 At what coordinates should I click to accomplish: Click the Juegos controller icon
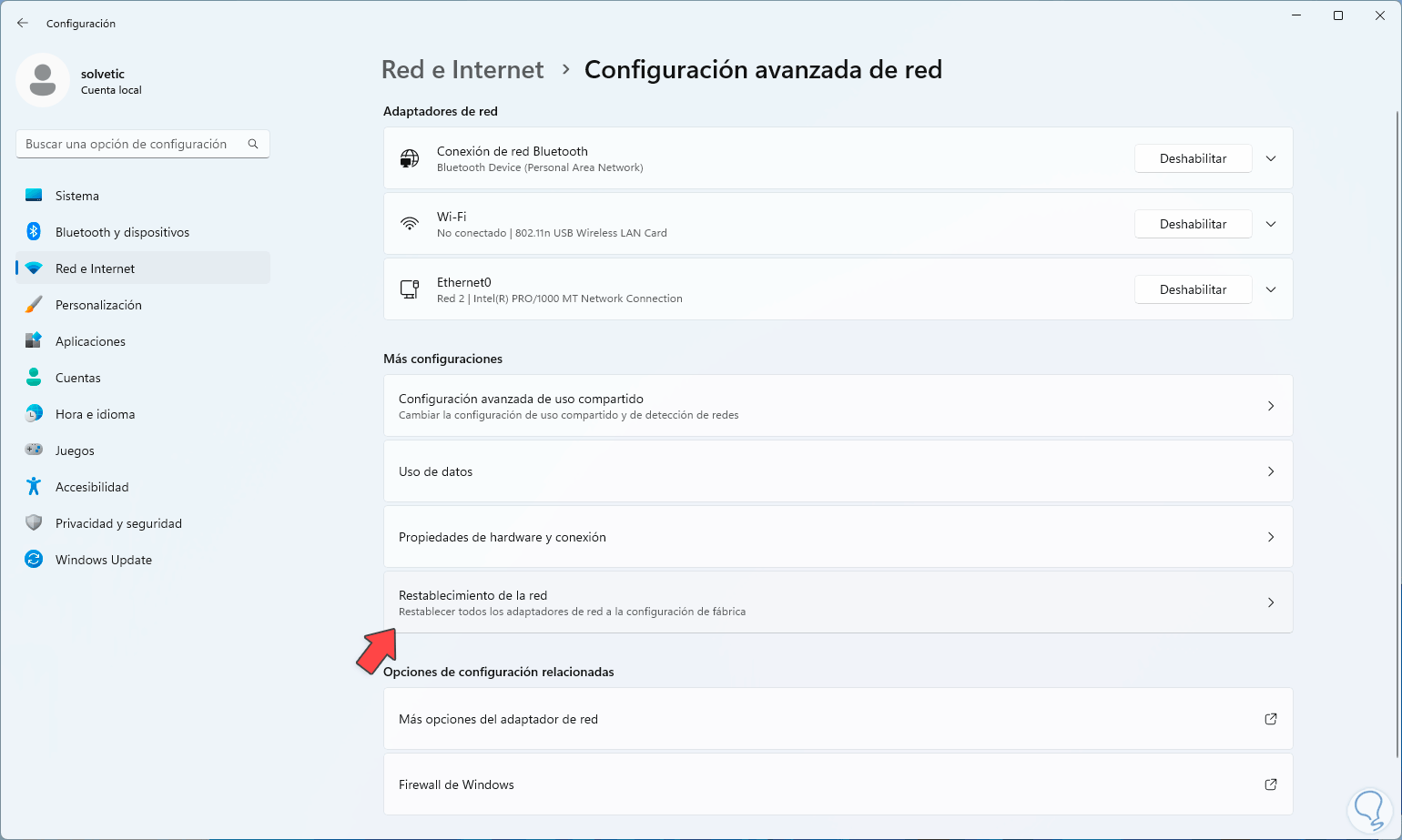[34, 450]
